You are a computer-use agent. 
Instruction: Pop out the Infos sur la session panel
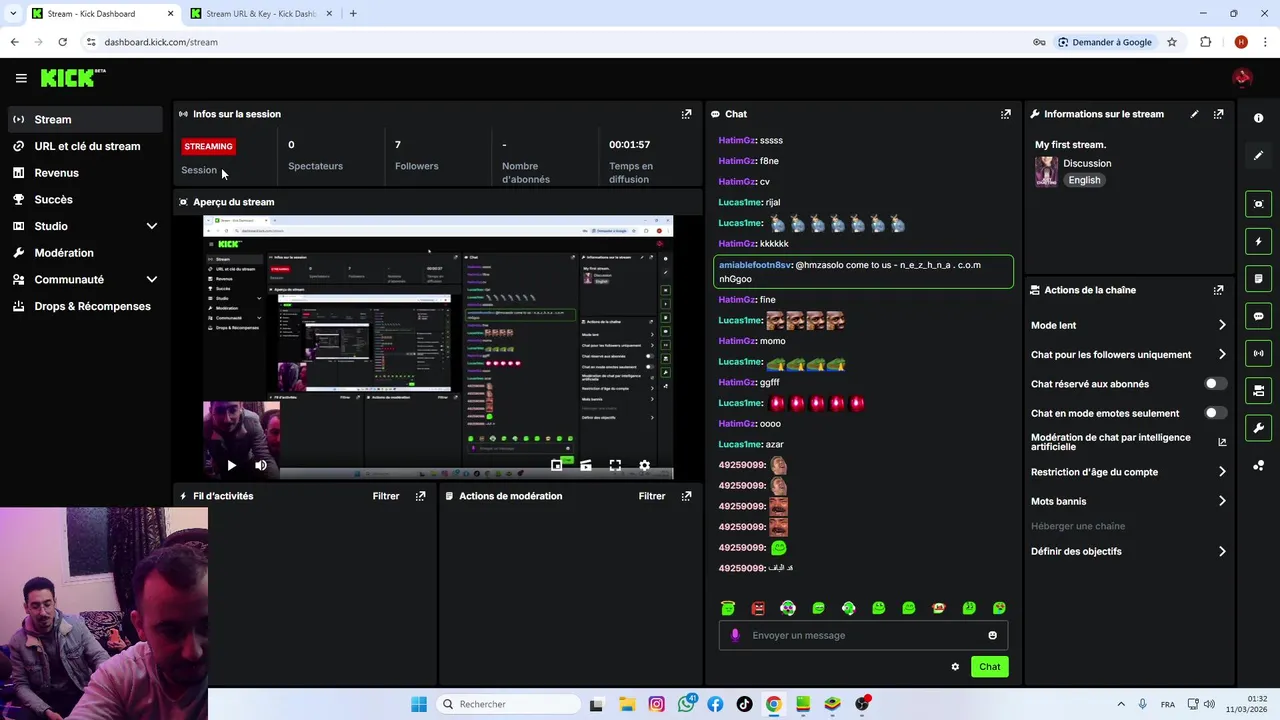(x=686, y=114)
